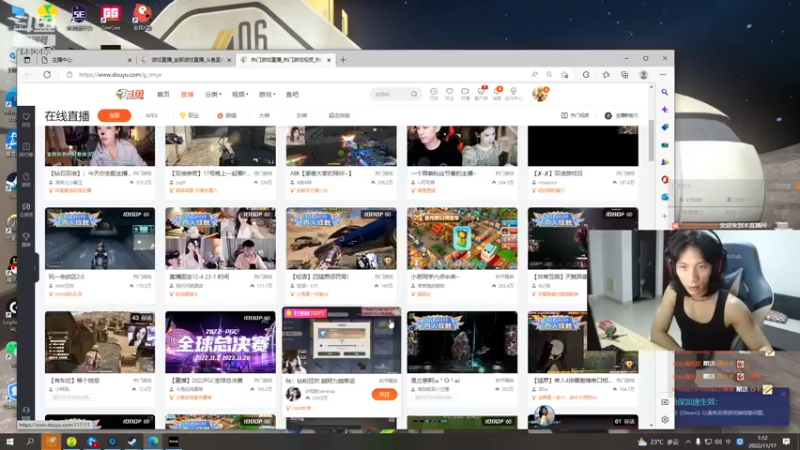Open the Edge tab actions icon left of tabs

[x=27, y=60]
